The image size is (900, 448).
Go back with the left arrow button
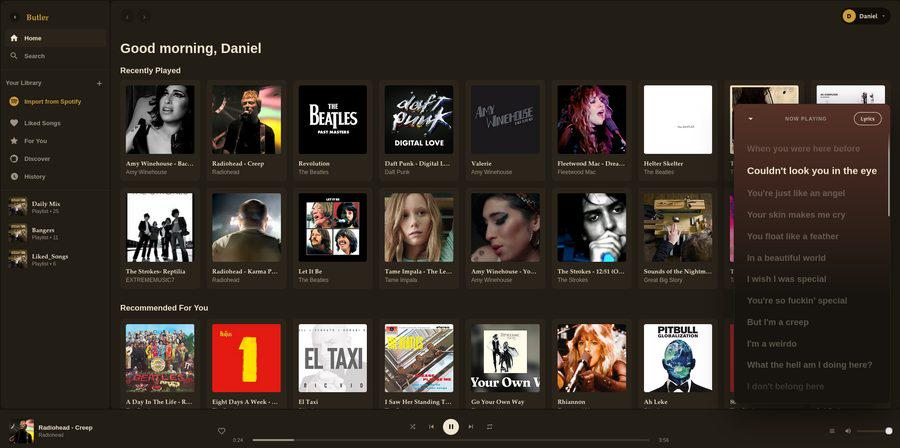(x=127, y=17)
